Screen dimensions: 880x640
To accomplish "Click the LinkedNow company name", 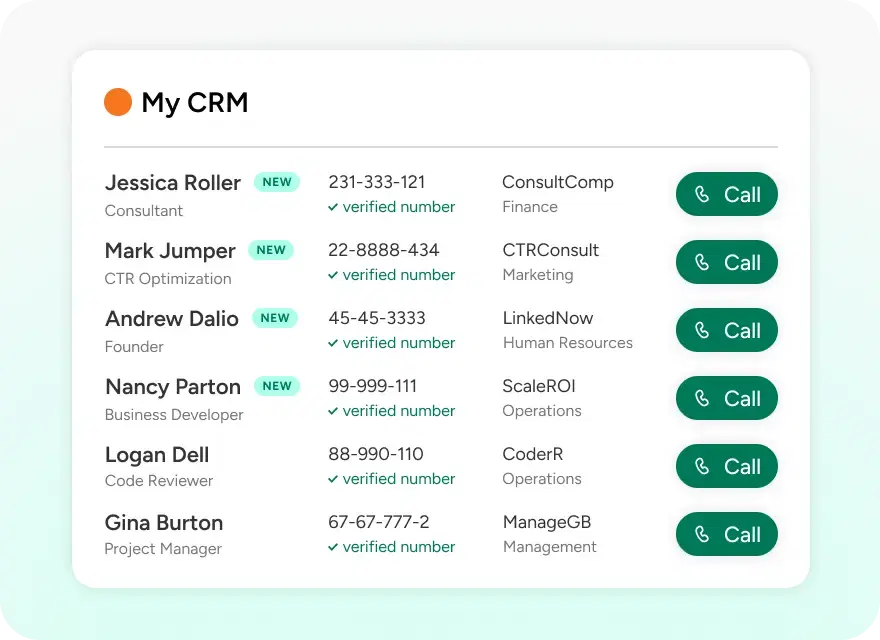I will pos(548,318).
